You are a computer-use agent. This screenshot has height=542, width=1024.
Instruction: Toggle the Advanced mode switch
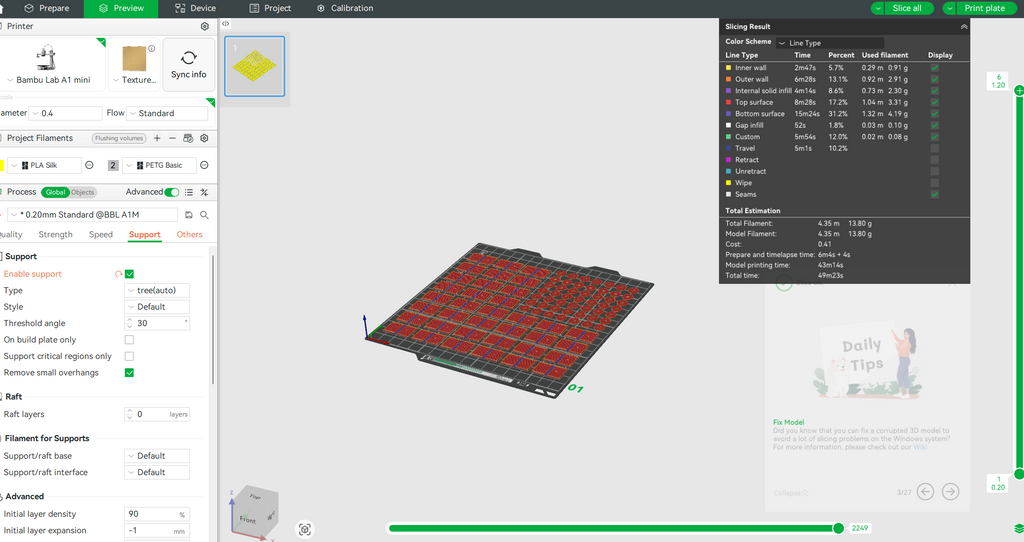pos(172,192)
